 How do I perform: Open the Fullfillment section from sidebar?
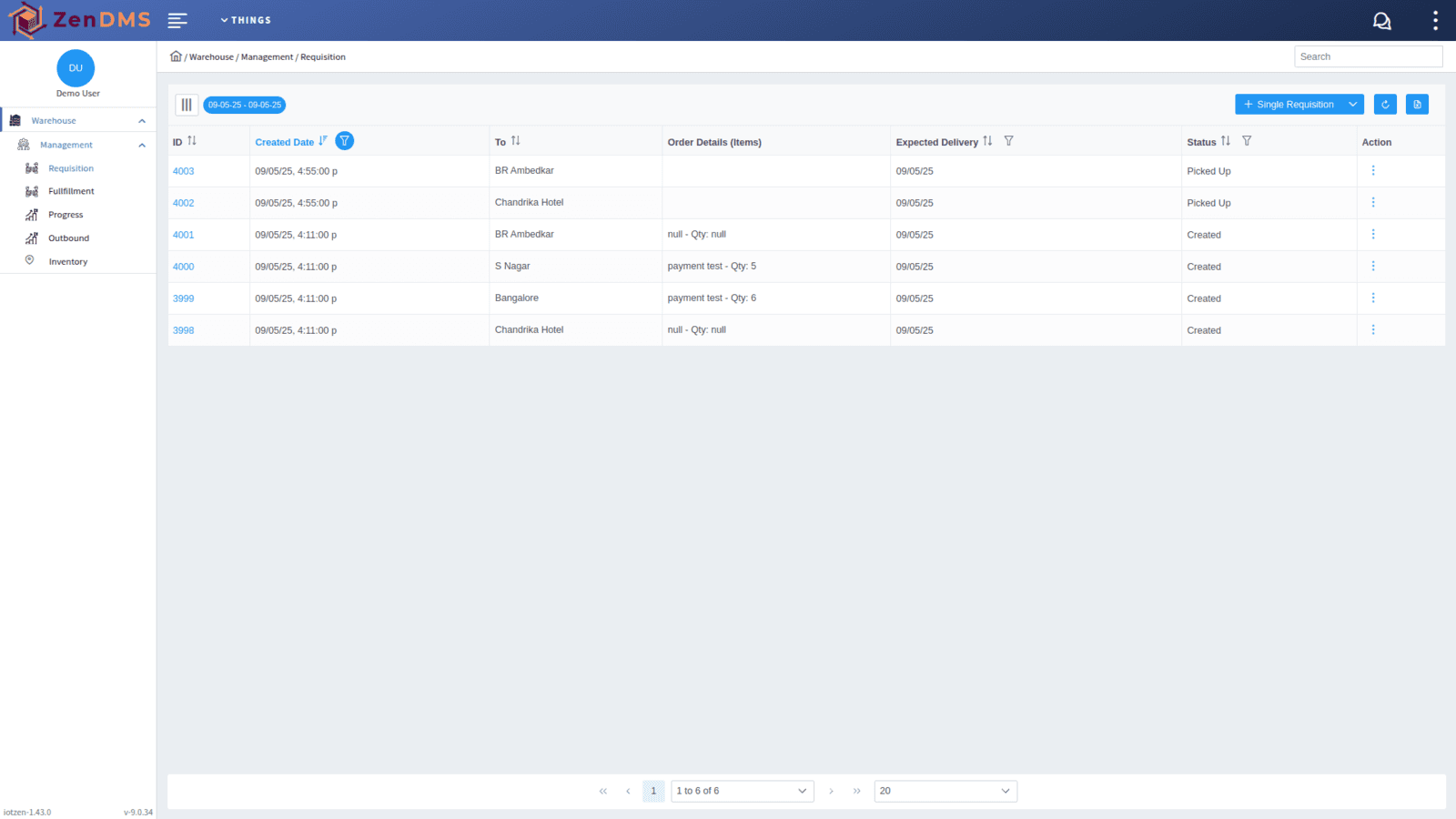(71, 191)
